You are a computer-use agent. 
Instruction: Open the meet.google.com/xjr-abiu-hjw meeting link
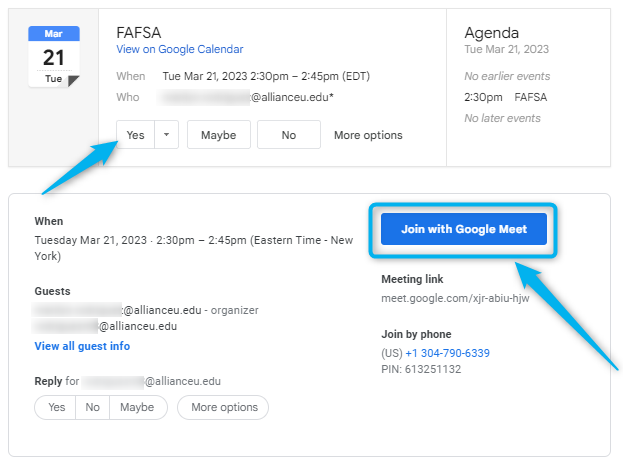(x=455, y=298)
